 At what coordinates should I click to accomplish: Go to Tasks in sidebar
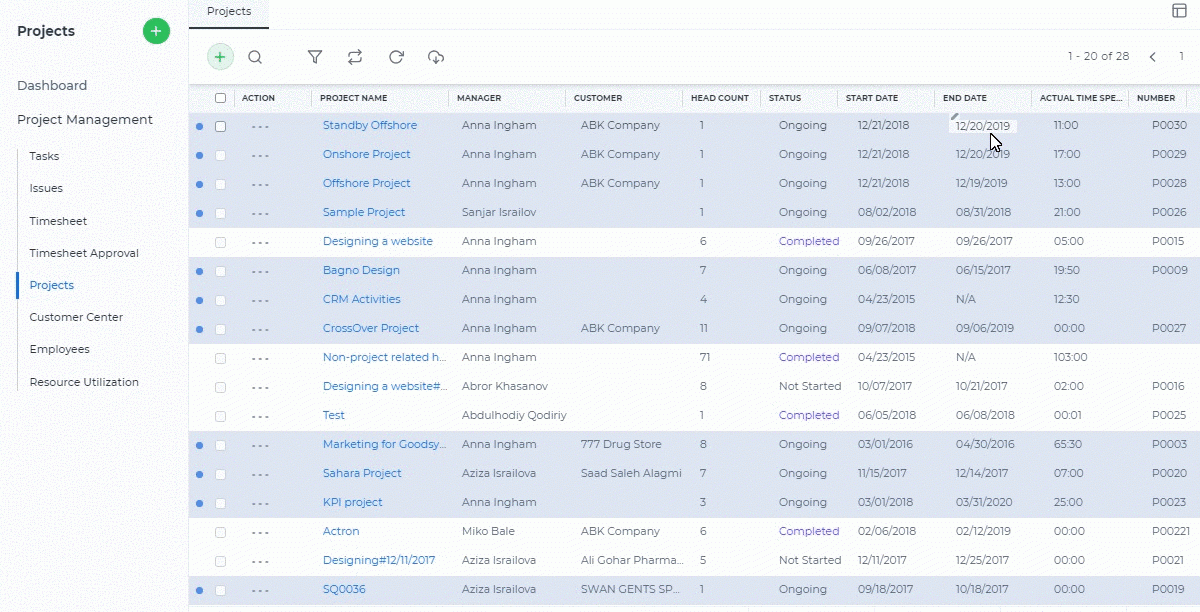44,156
